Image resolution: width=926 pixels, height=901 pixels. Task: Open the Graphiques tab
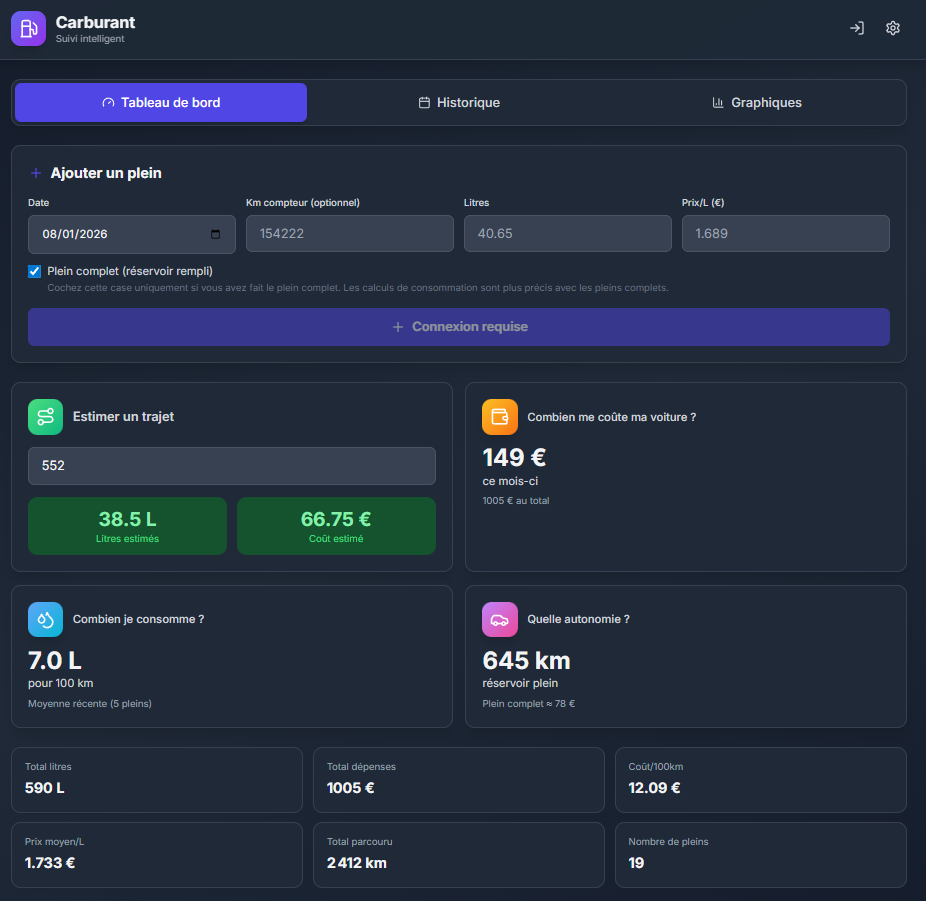pos(756,103)
